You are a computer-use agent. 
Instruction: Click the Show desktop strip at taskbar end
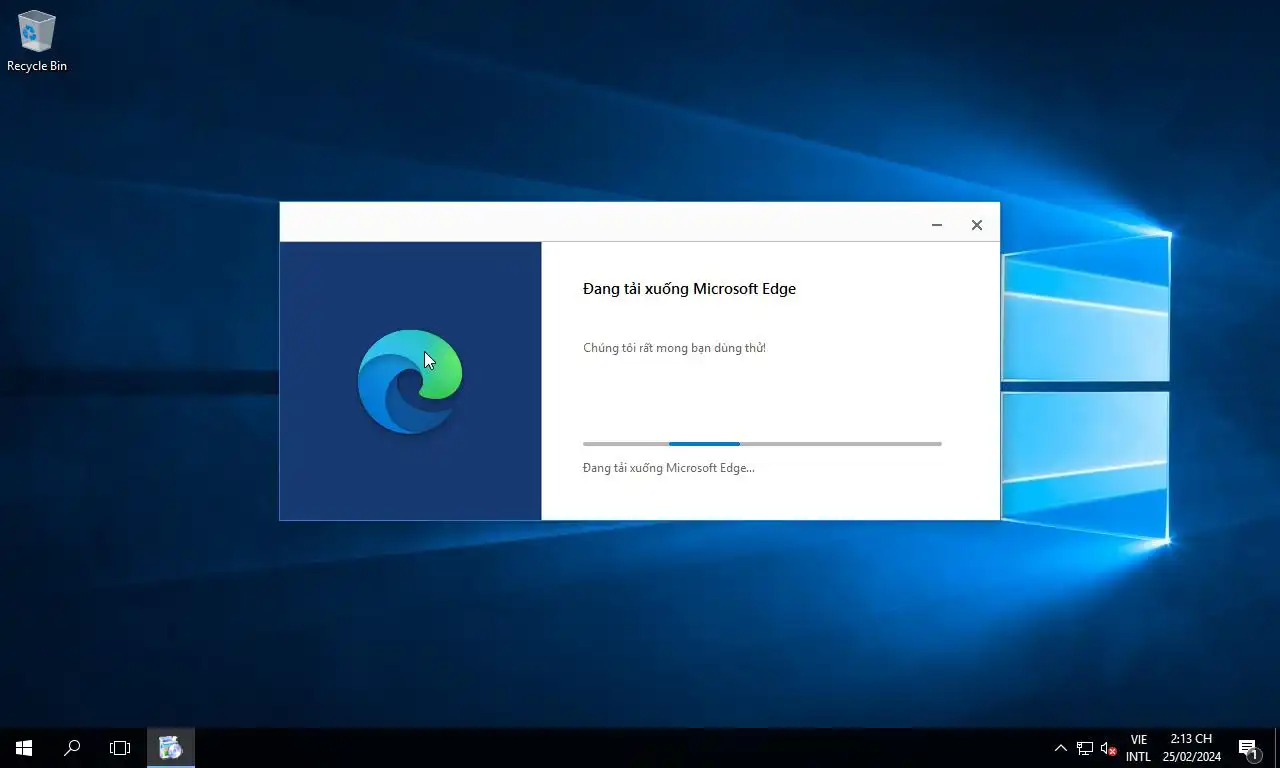pos(1277,748)
